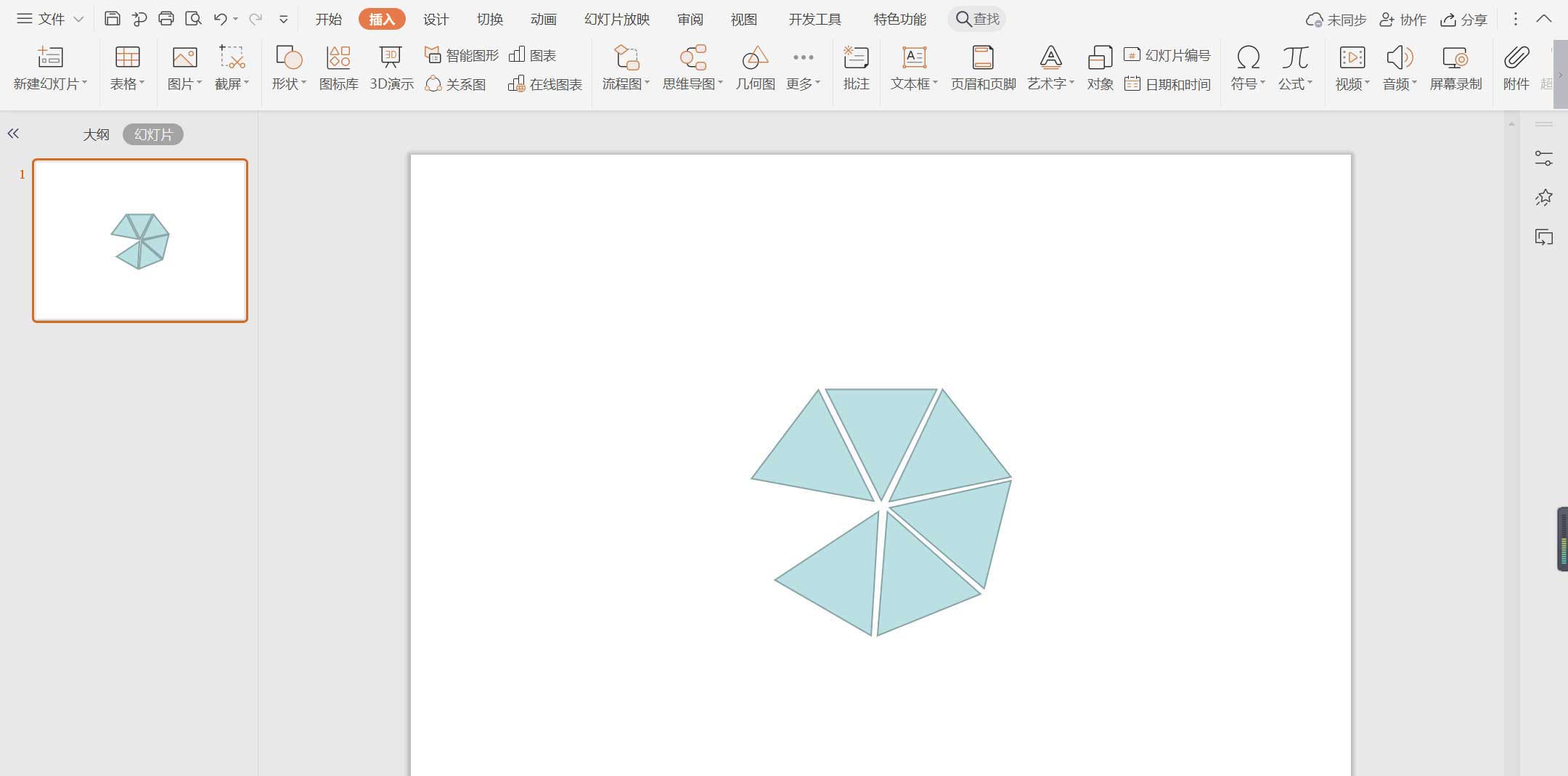
Task: Open the 文件 menu dropdown
Action: click(51, 19)
